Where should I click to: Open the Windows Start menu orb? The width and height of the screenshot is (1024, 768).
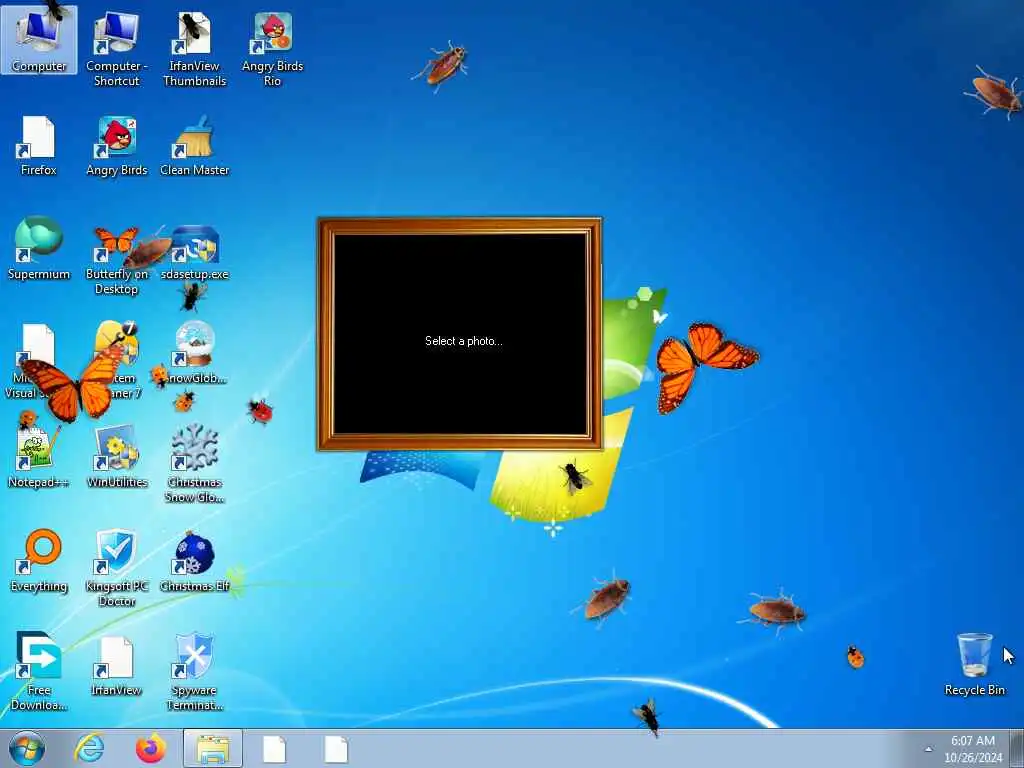point(27,748)
